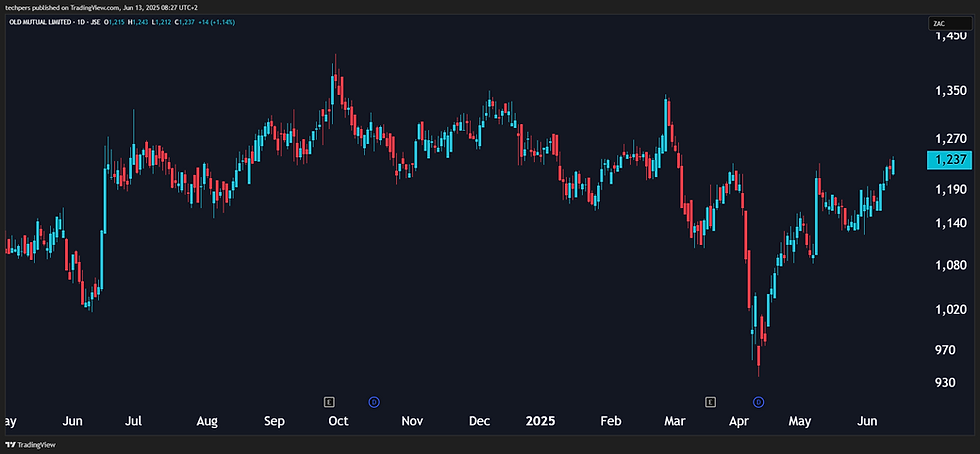Click the OLD MUTUAL LIMITED symbol title

pyautogui.click(x=39, y=22)
